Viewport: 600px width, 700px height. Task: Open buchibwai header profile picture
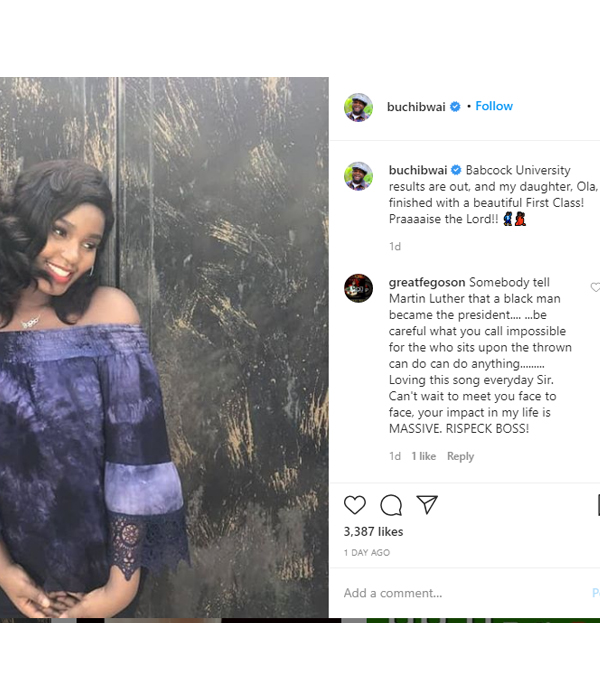coord(358,107)
